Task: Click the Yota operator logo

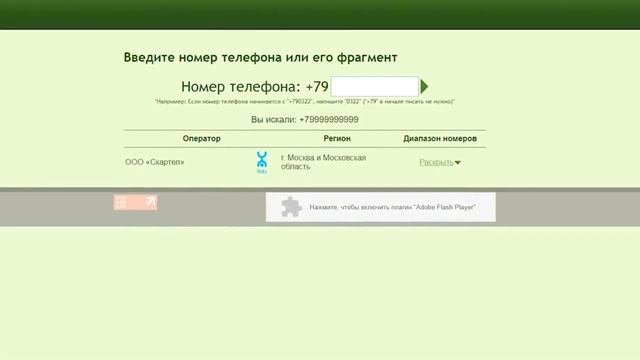Action: click(x=262, y=162)
